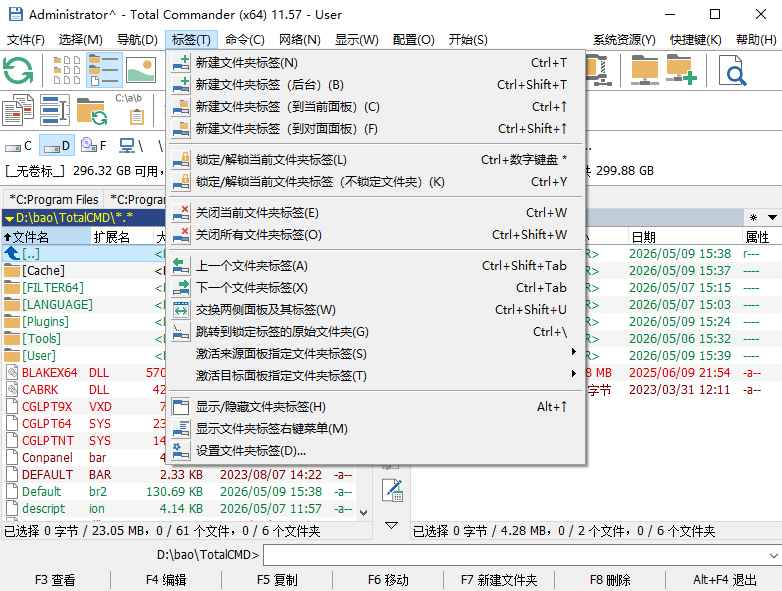Open the 命令(C) menu
The image size is (782, 591).
point(244,39)
